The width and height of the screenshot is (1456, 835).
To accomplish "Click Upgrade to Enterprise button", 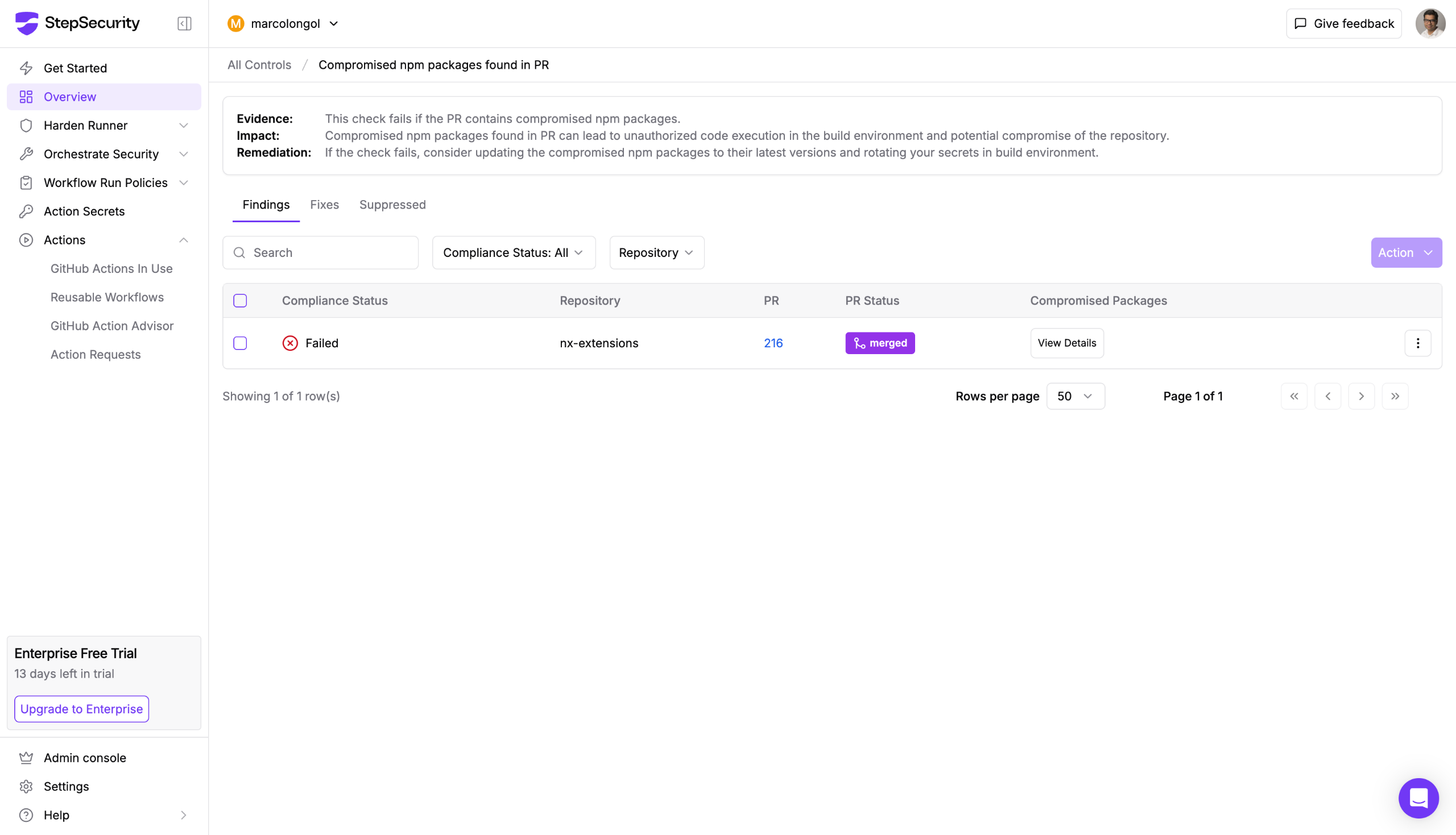I will 81,709.
